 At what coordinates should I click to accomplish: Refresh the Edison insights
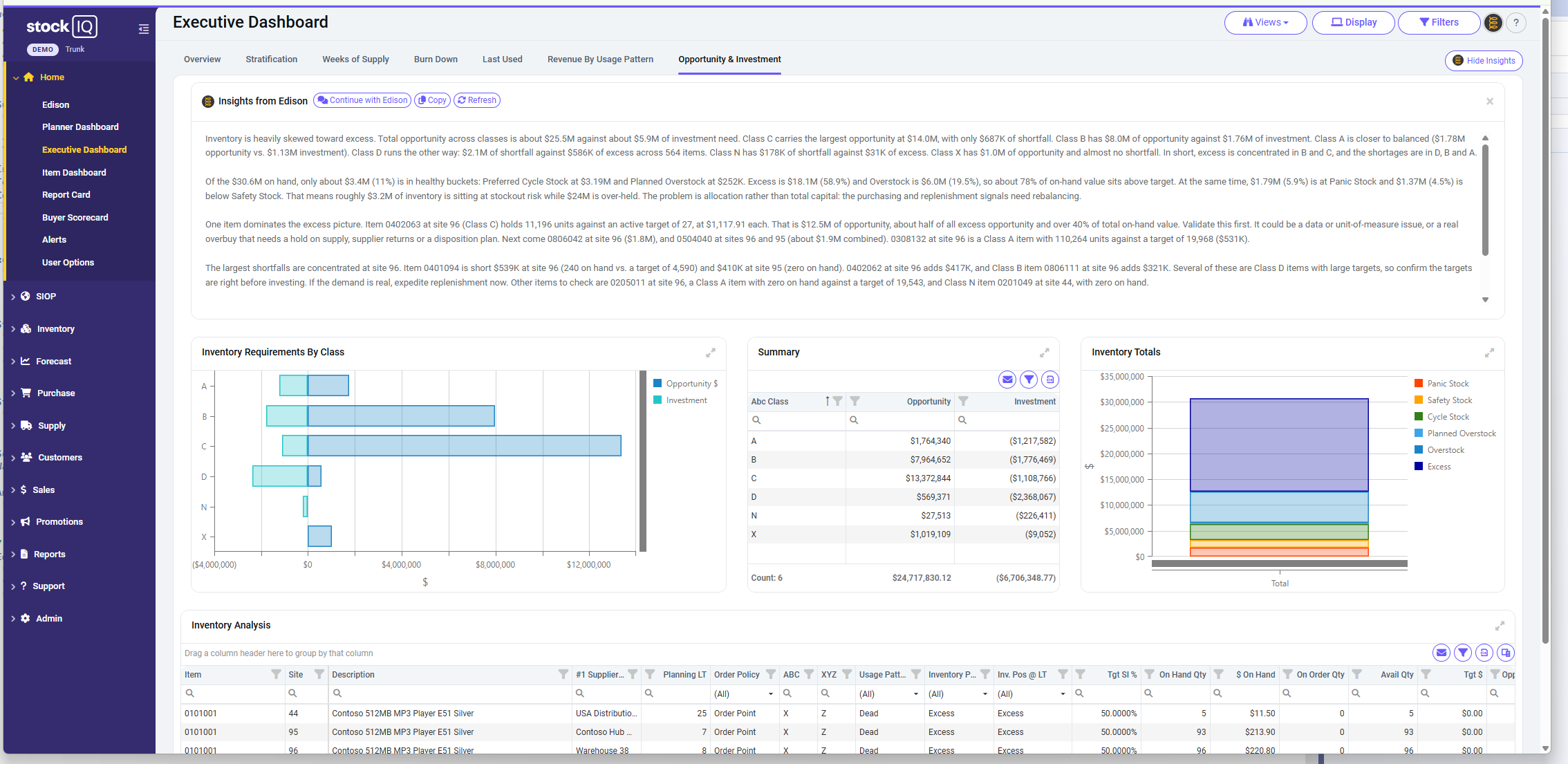[x=477, y=100]
